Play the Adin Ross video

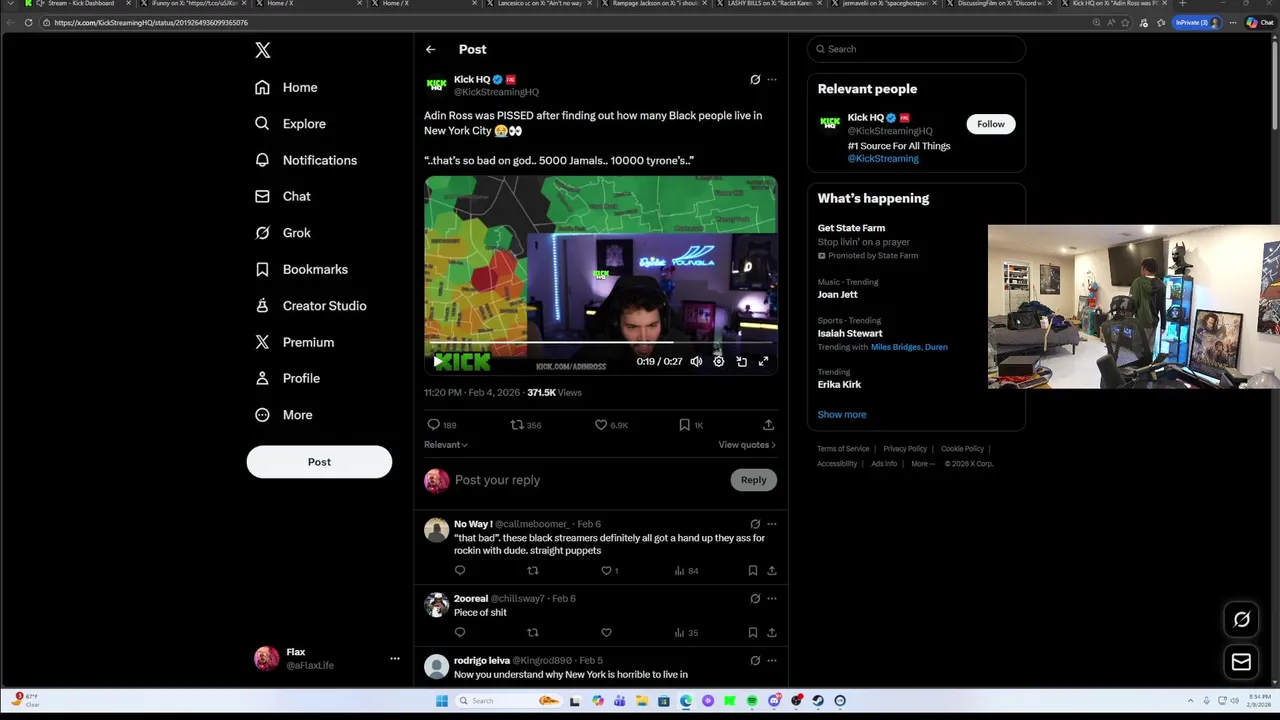click(x=437, y=361)
